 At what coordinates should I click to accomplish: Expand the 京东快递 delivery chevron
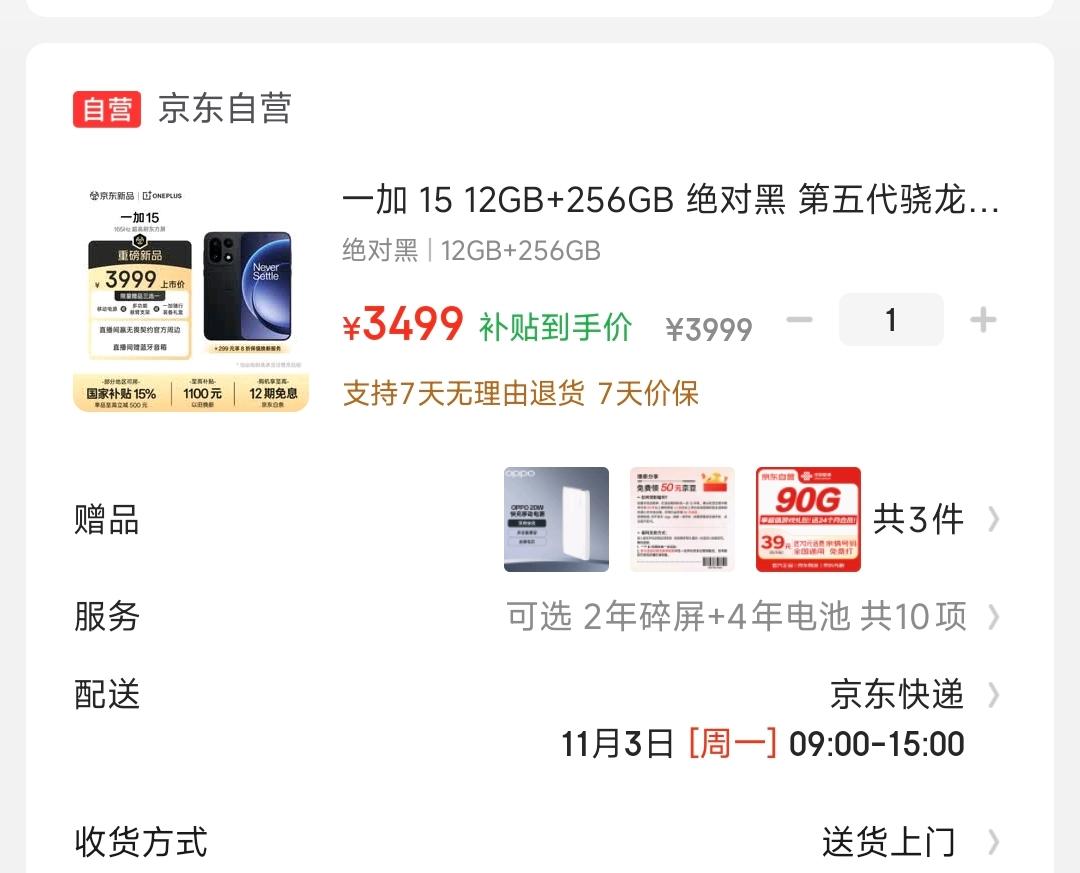coord(993,695)
